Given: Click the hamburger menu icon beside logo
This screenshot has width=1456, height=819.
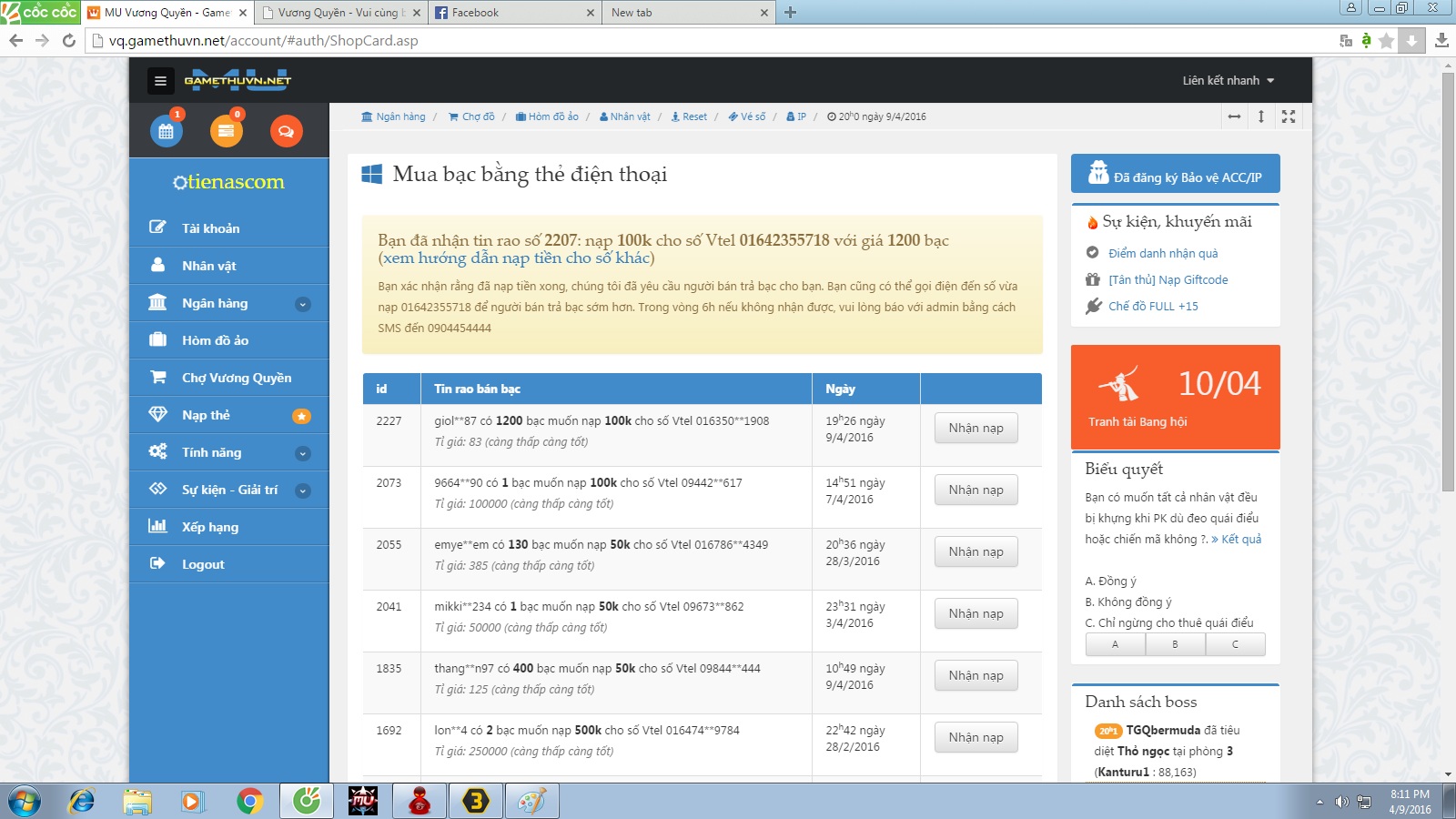Looking at the screenshot, I should point(160,81).
